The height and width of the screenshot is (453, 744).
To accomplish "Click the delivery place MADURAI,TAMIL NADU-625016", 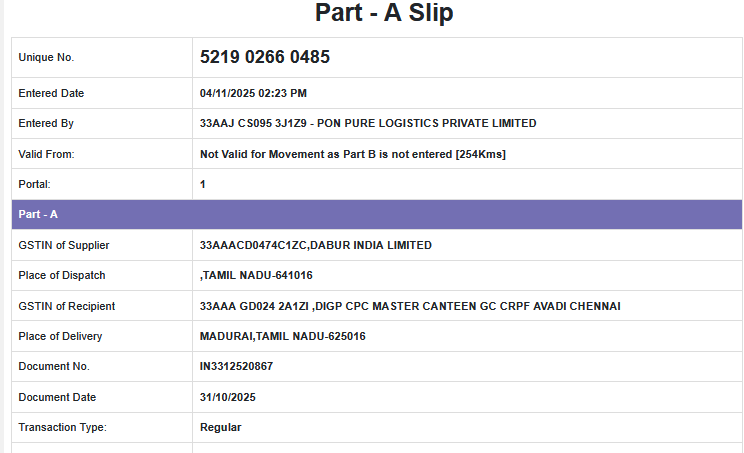I will coord(282,336).
